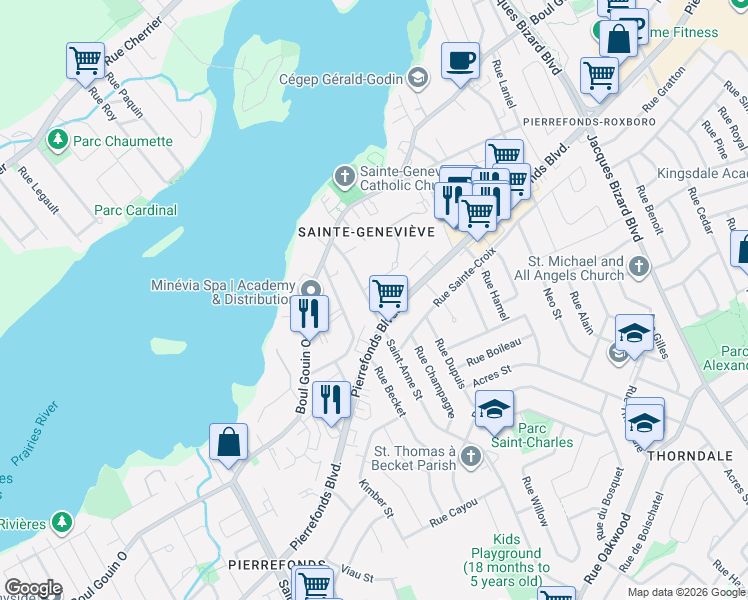Select the Rue Laniel street label
Viewport: 748px width, 600px height.
(504, 83)
